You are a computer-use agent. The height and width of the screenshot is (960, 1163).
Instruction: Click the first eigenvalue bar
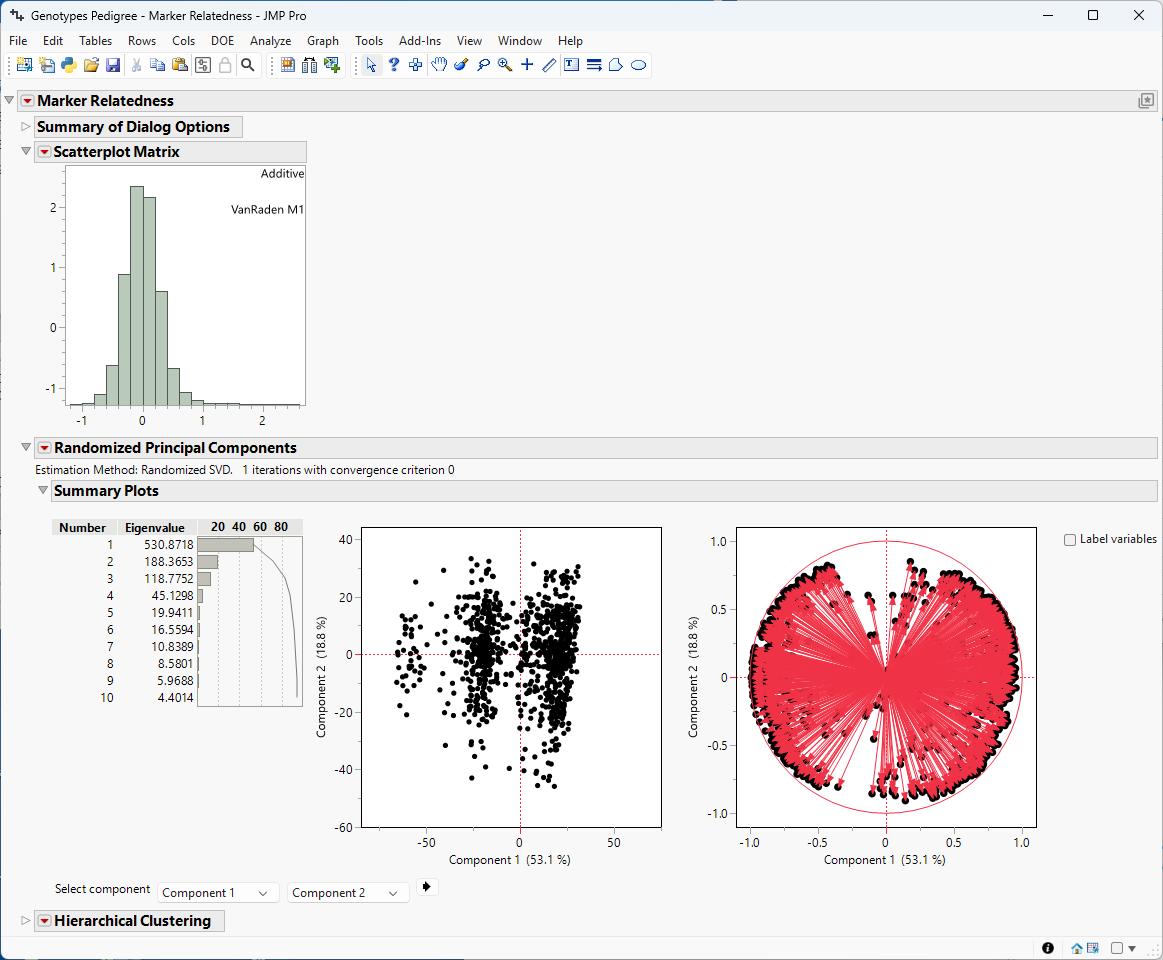(x=225, y=545)
